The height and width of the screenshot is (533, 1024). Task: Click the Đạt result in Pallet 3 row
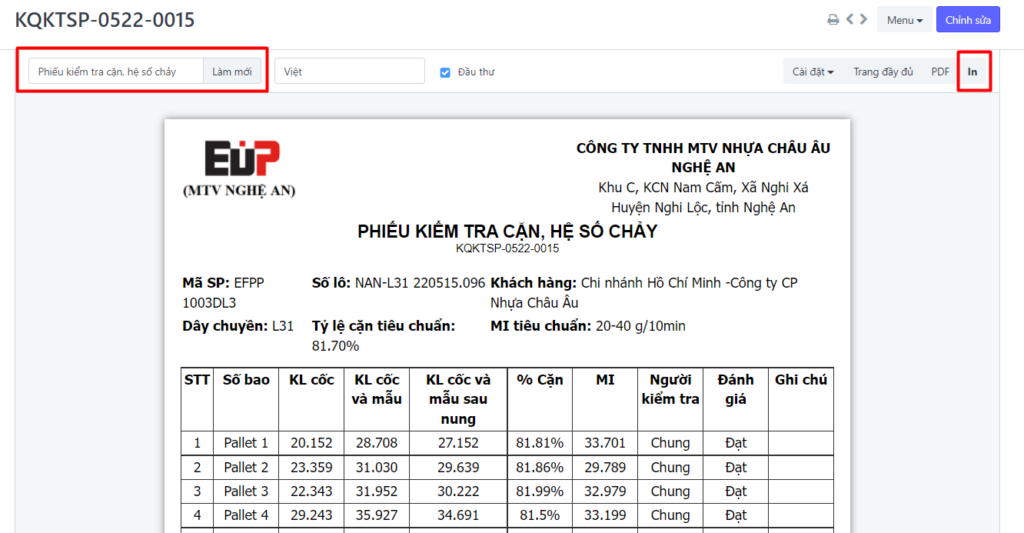(x=736, y=491)
